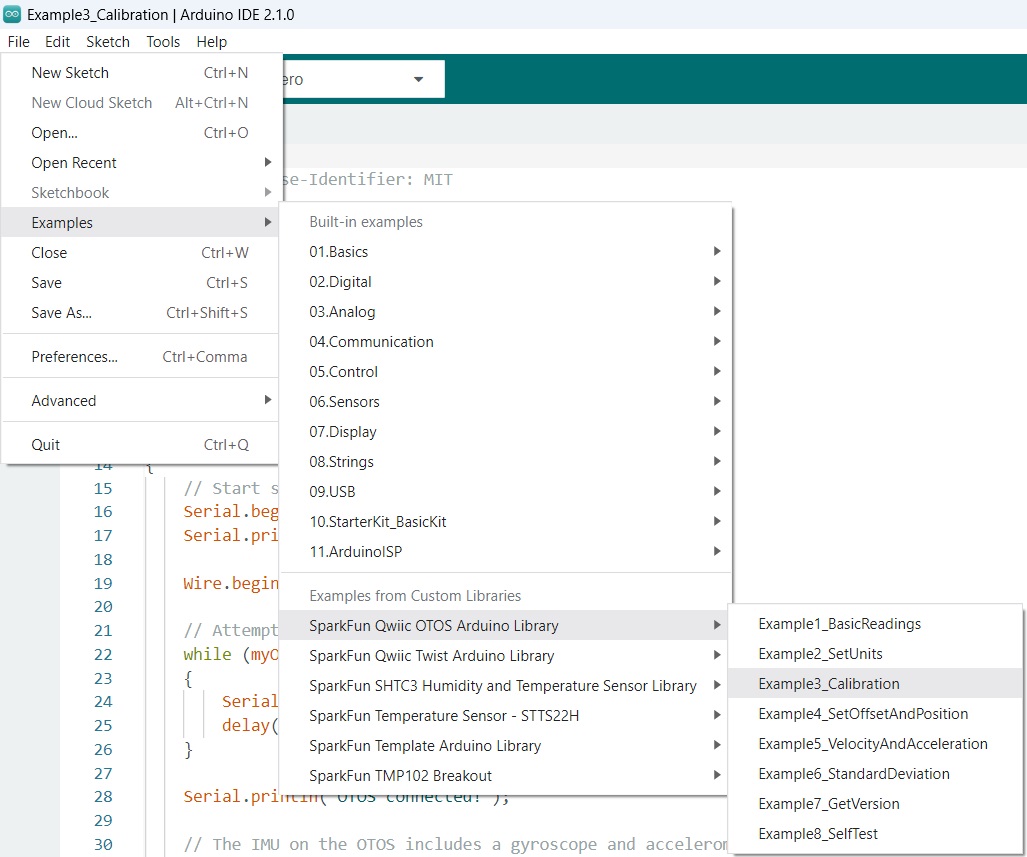Open the Sketch menu in menu bar
Image resolution: width=1027 pixels, height=857 pixels.
[x=108, y=42]
